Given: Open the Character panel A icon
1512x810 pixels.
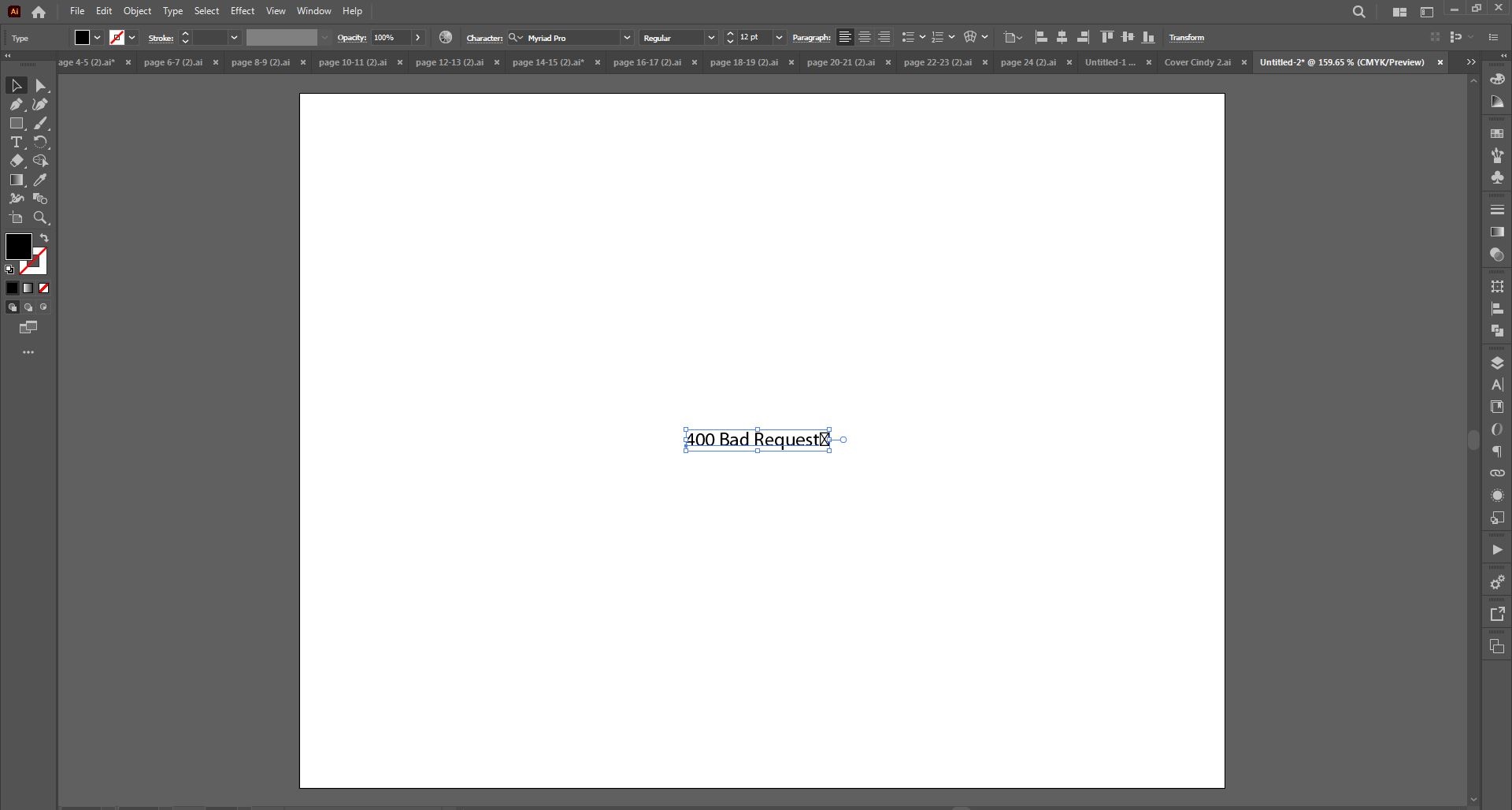Looking at the screenshot, I should coord(1497,385).
